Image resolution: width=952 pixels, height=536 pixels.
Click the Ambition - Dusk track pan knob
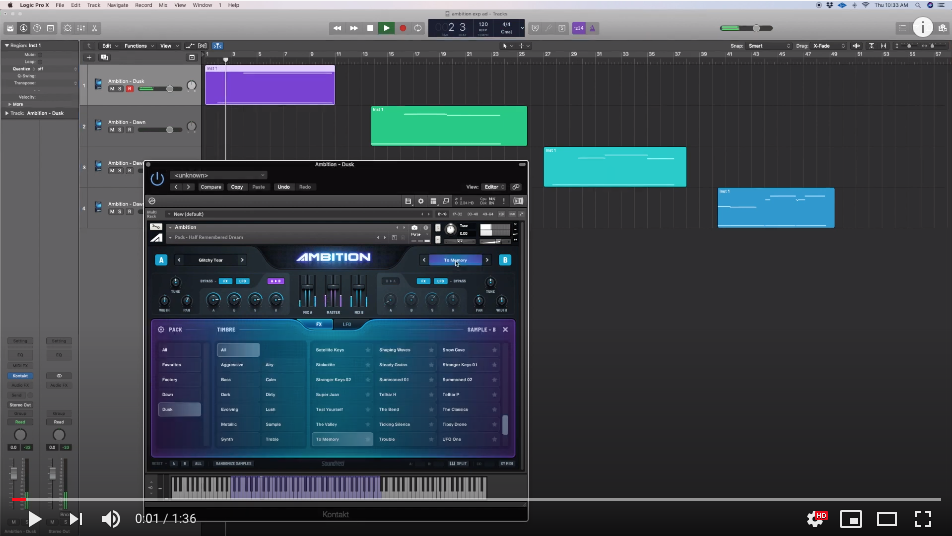[191, 86]
